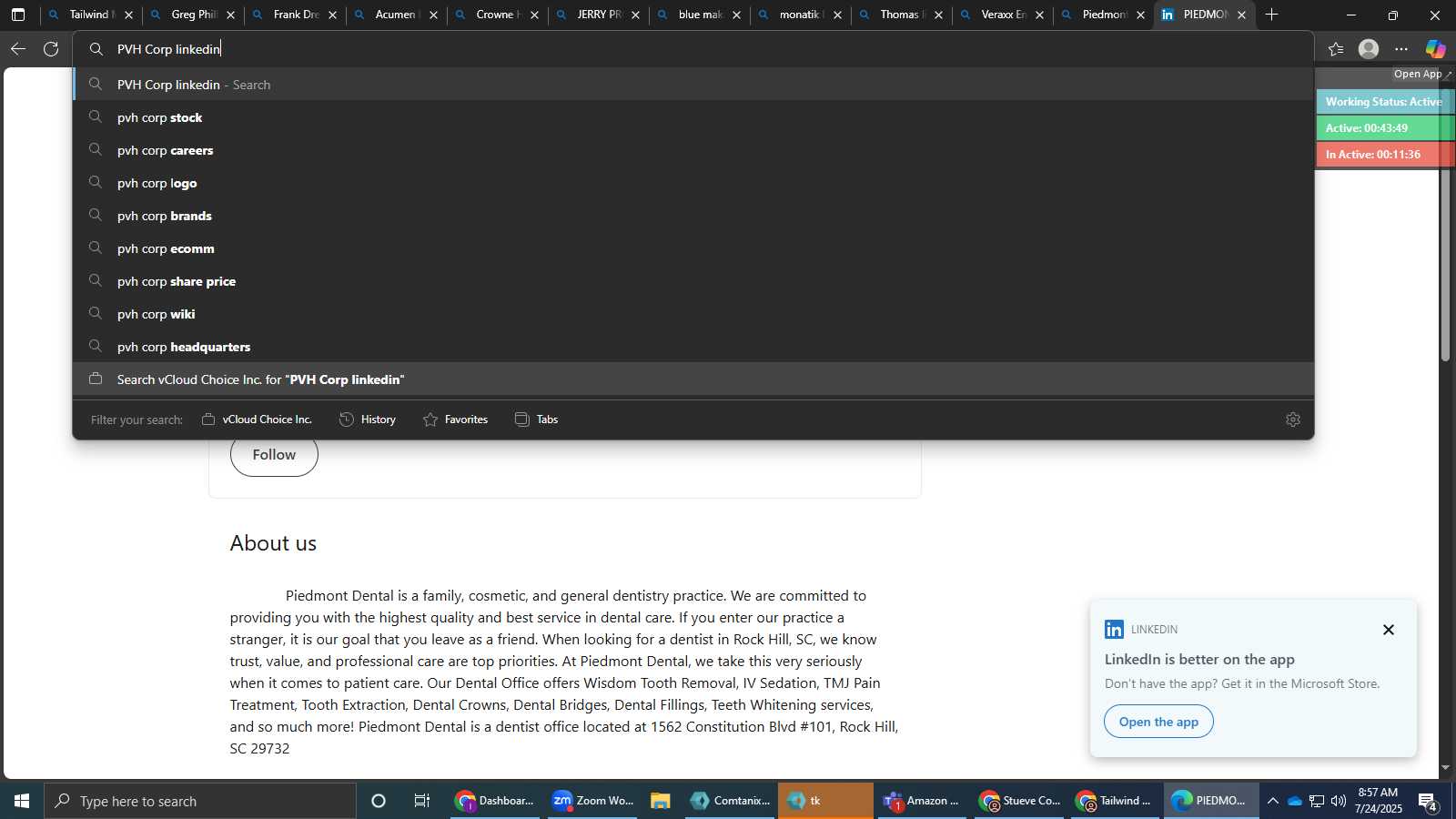
Task: Close the PIEDMONT LinkedIn tab
Action: (x=1241, y=15)
